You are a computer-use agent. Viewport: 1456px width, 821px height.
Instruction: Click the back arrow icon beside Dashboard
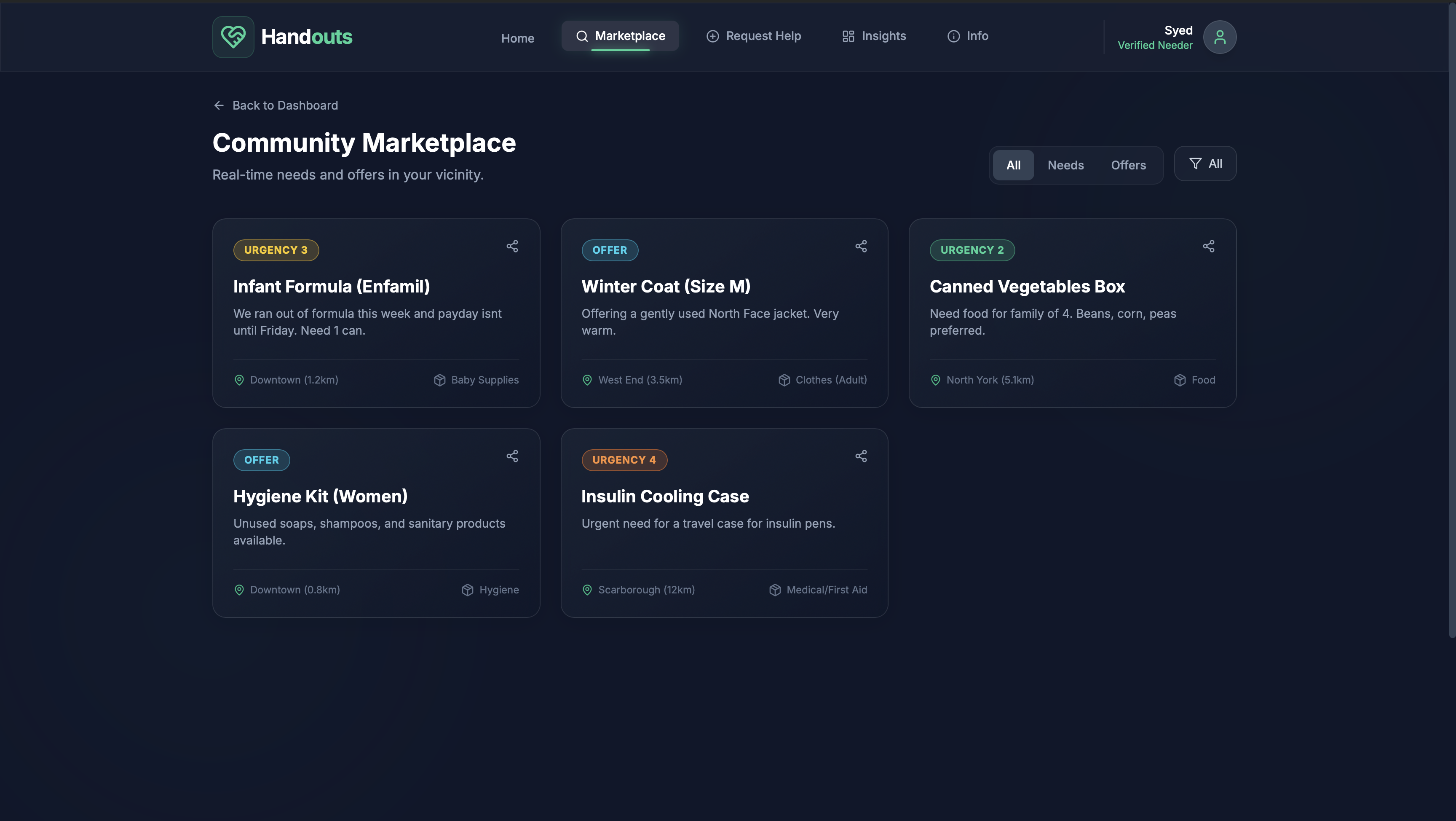(219, 105)
